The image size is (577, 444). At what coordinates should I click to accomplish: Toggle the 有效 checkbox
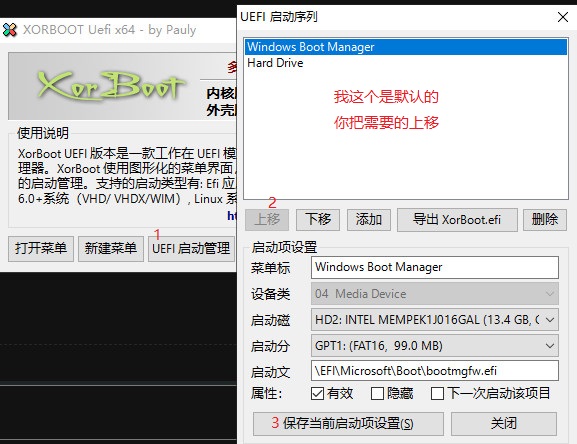(317, 393)
